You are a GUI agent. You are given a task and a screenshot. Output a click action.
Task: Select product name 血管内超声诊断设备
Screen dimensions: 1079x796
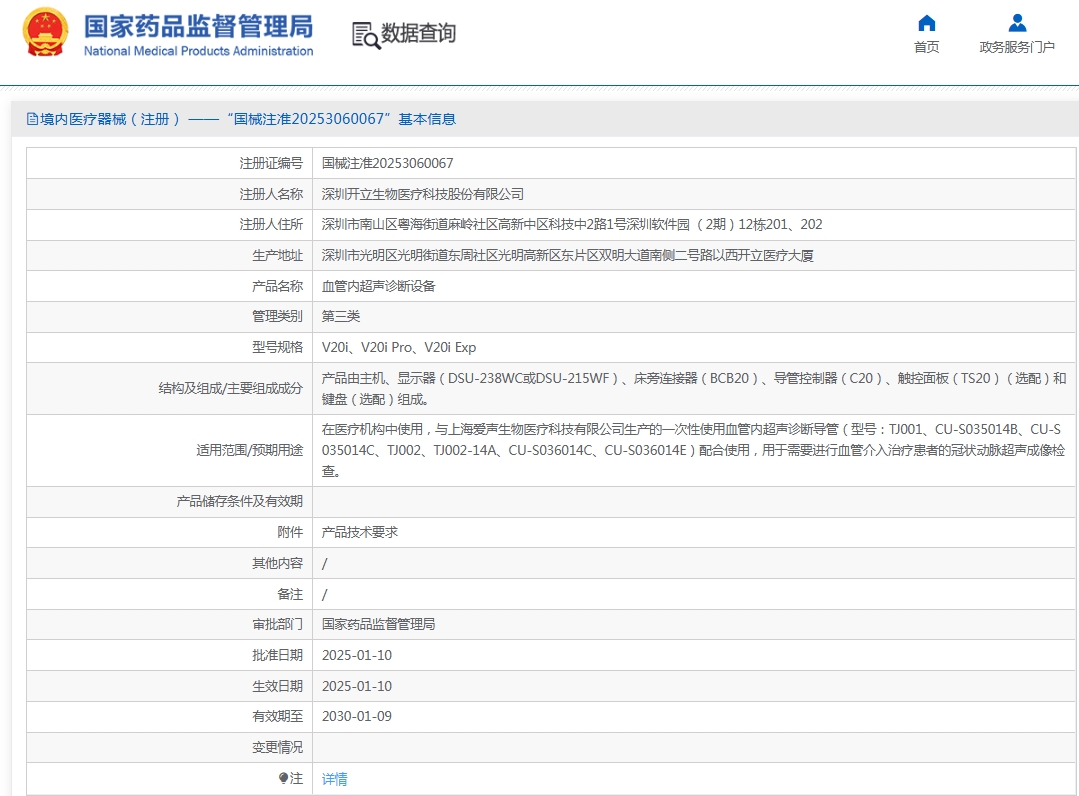click(x=378, y=286)
